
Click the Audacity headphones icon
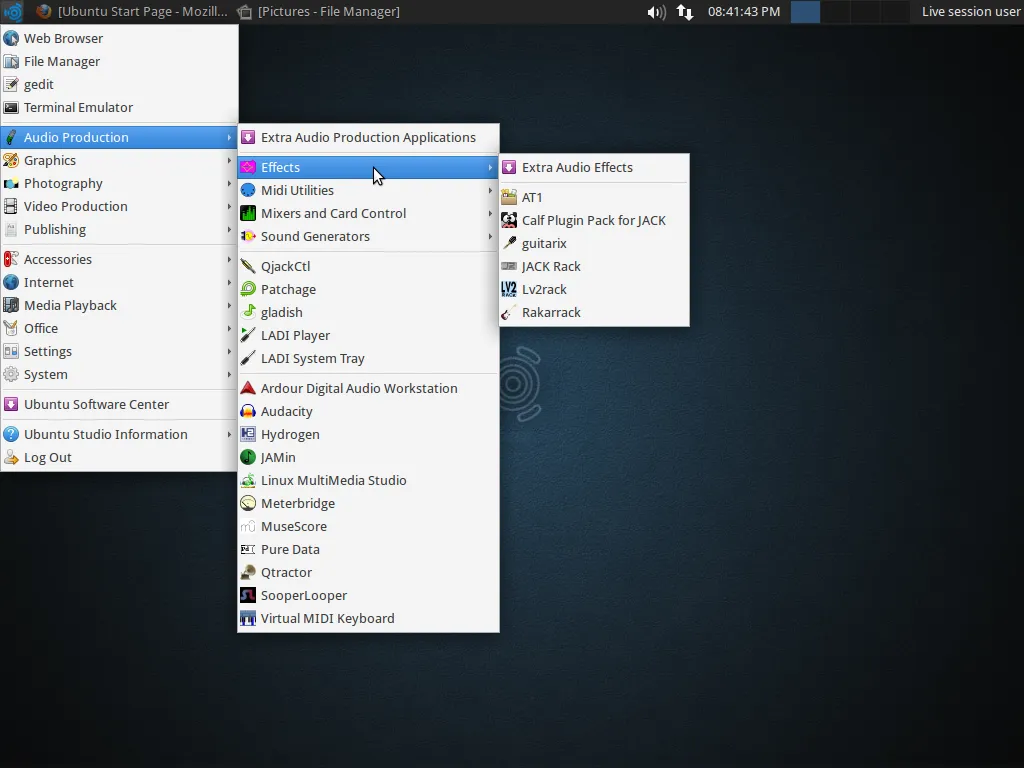(248, 411)
